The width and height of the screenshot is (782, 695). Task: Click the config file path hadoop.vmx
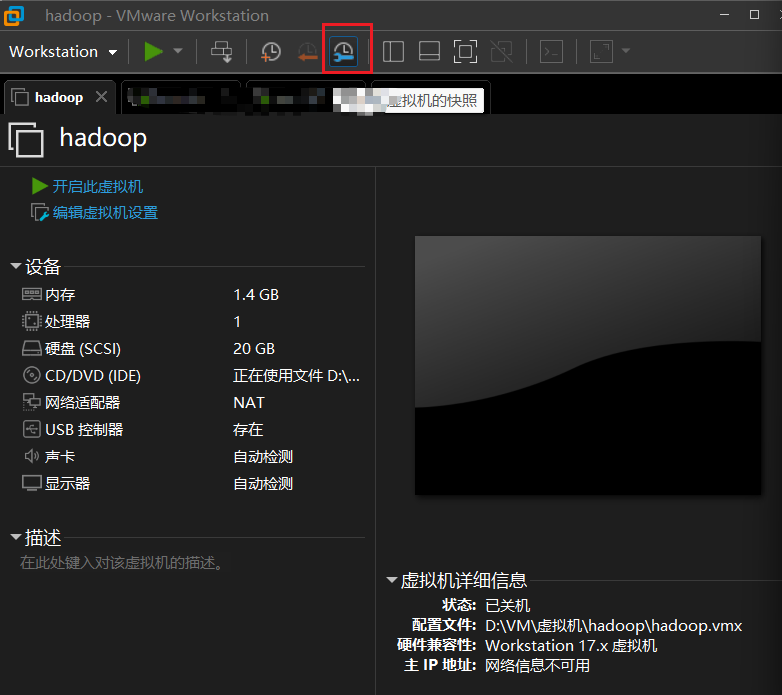613,626
